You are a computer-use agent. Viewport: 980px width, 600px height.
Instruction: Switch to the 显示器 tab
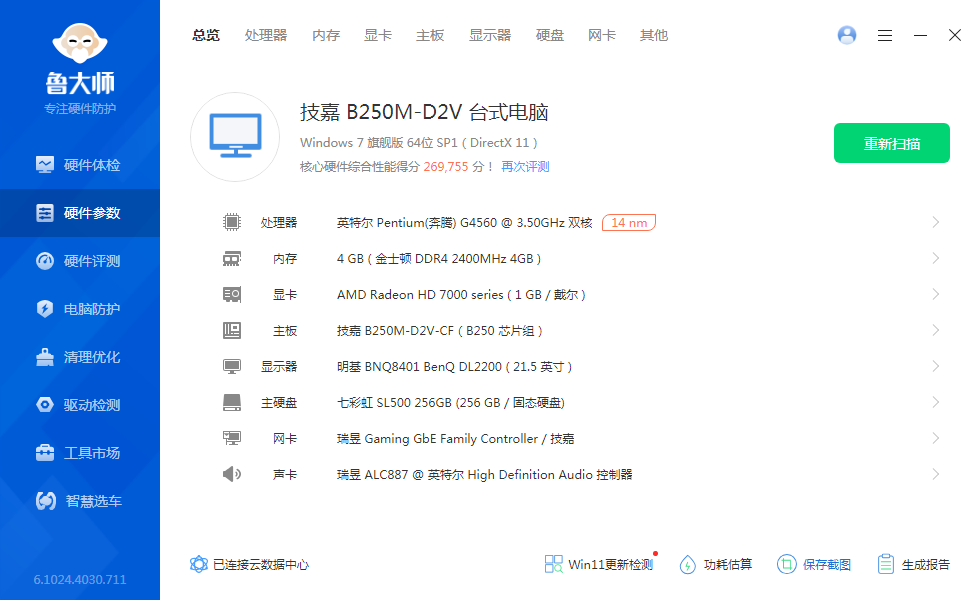pyautogui.click(x=490, y=35)
